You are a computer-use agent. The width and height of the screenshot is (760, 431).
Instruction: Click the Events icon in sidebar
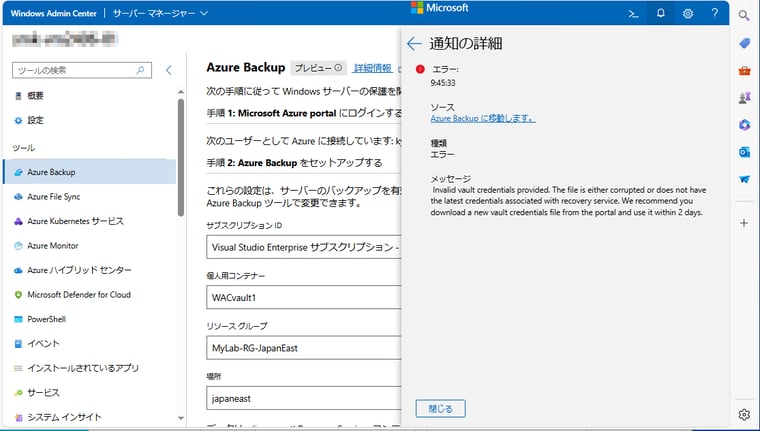(x=18, y=344)
